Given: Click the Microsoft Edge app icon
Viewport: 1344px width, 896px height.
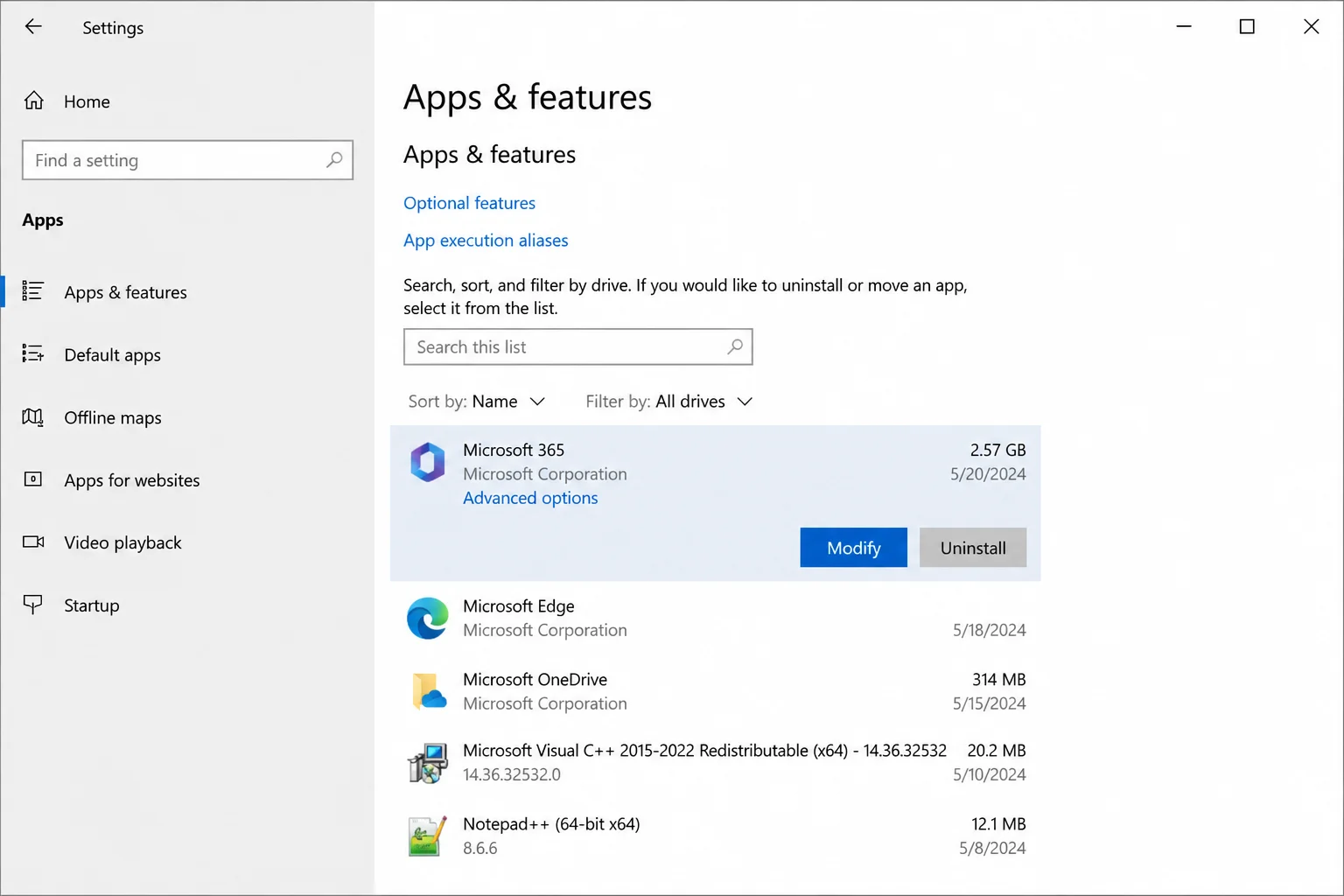Looking at the screenshot, I should tap(428, 618).
